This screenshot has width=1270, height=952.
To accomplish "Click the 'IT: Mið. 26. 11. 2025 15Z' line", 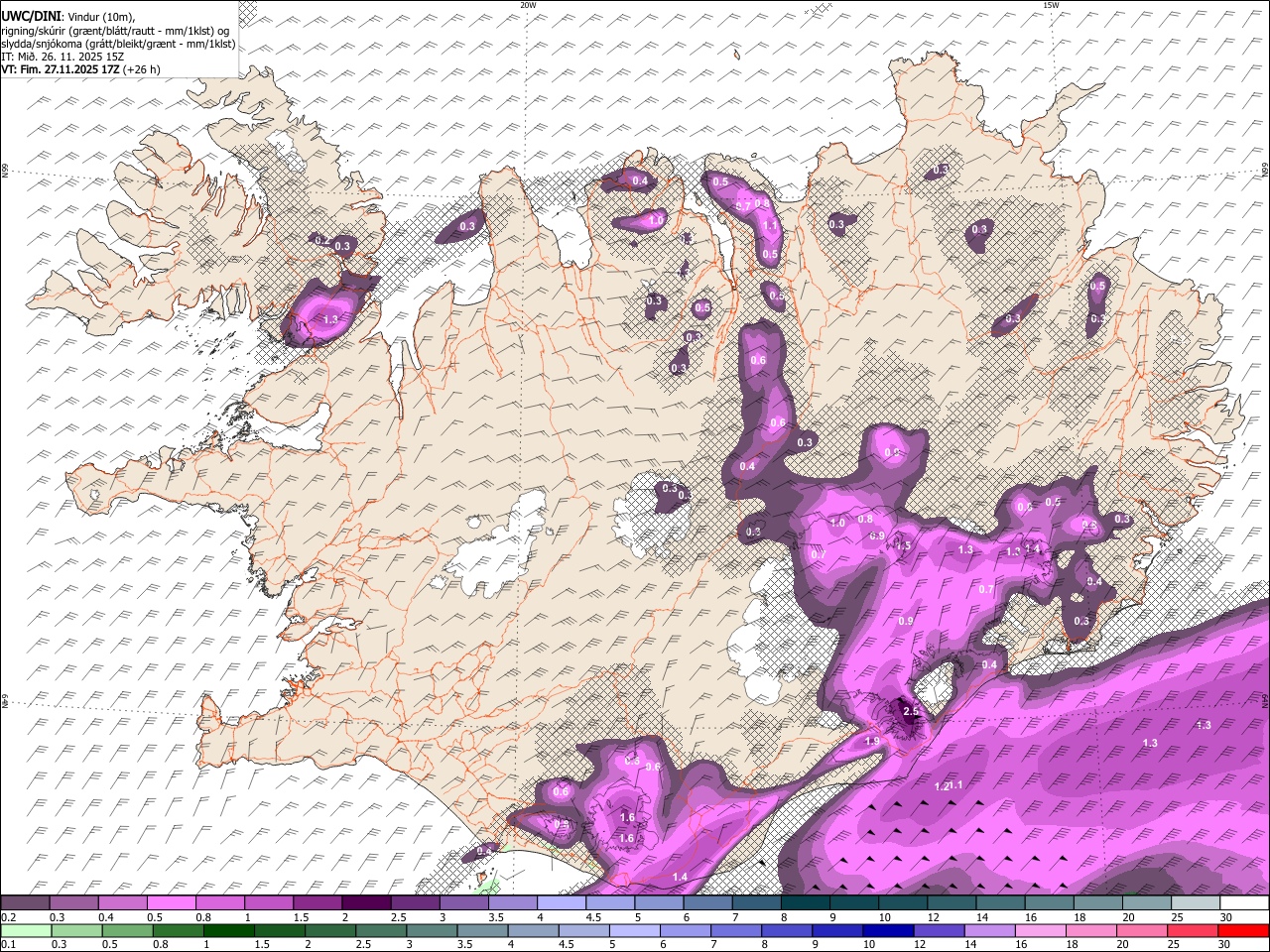I will 63,57.
